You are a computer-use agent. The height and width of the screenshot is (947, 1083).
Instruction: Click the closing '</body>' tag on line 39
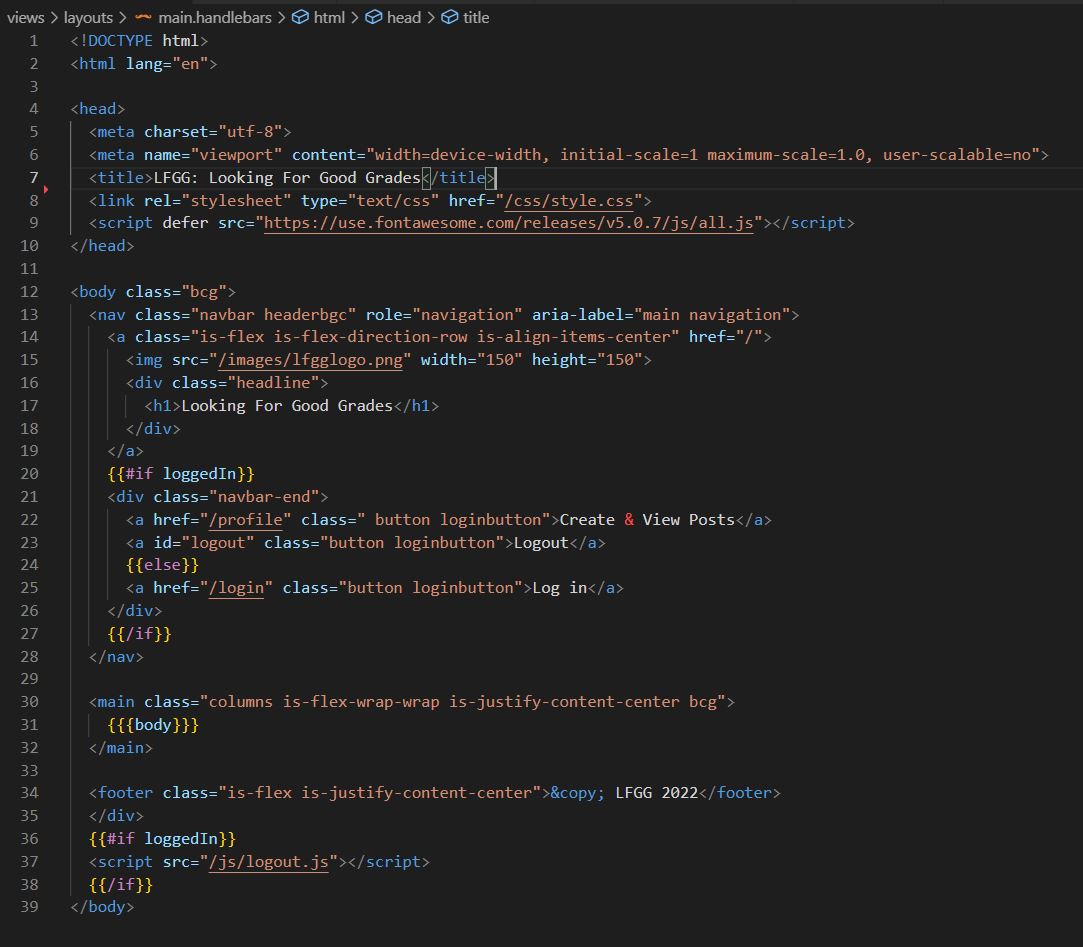(102, 907)
